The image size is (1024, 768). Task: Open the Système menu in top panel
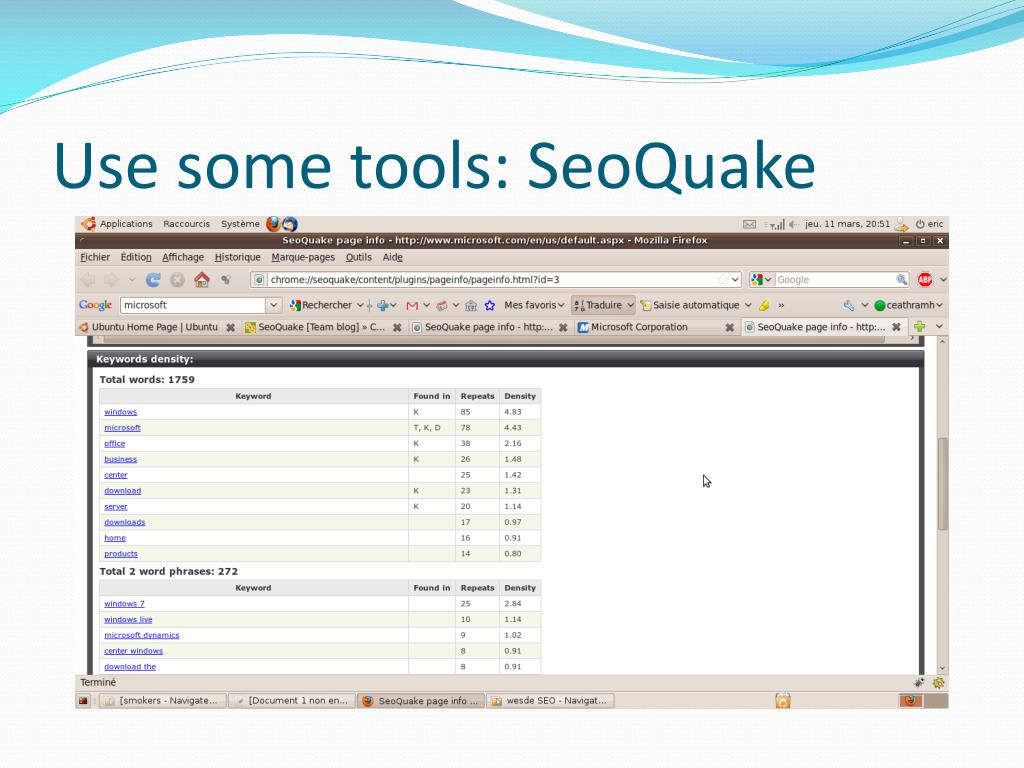pos(240,224)
